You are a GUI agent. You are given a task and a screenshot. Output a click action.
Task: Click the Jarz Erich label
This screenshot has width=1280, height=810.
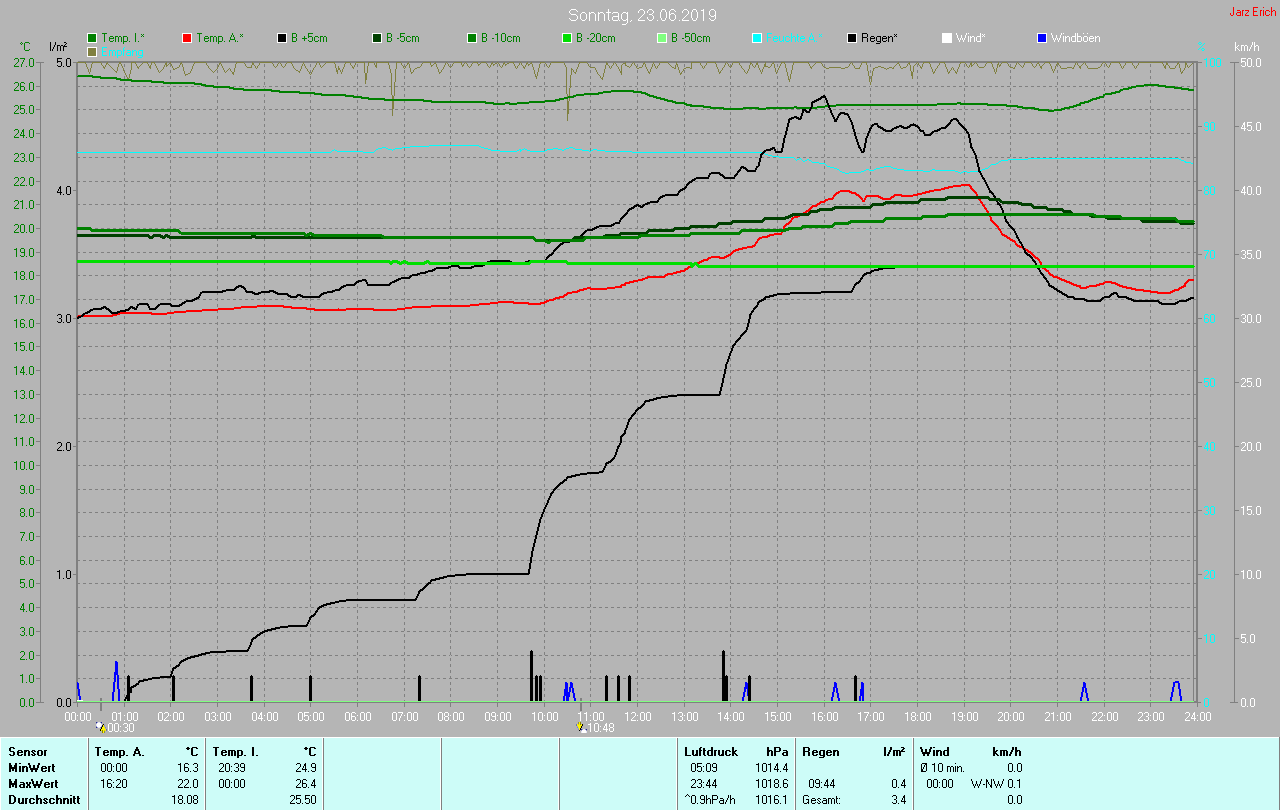[1252, 12]
